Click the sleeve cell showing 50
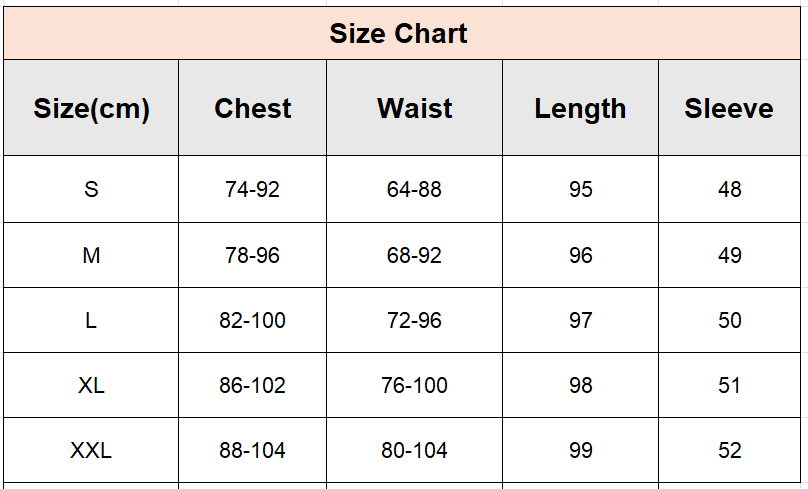This screenshot has height=489, width=808. coord(729,320)
